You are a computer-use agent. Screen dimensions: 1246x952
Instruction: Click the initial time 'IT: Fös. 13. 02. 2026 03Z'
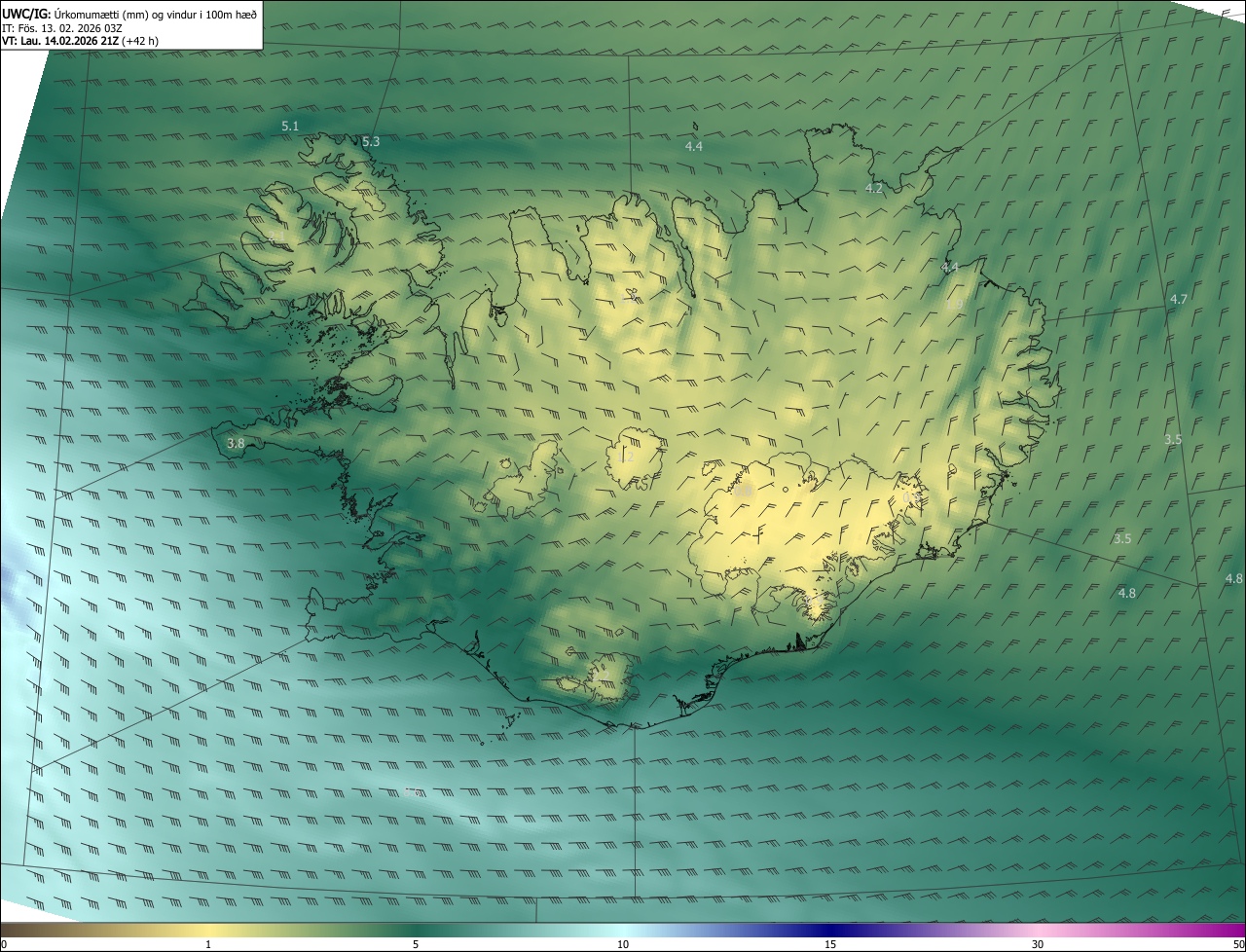tap(62, 28)
